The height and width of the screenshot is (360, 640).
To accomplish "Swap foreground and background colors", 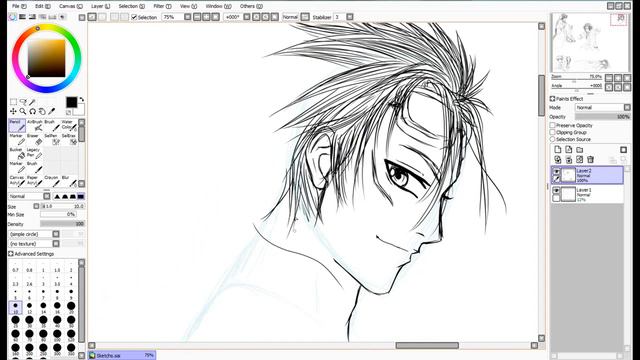I will [x=82, y=100].
